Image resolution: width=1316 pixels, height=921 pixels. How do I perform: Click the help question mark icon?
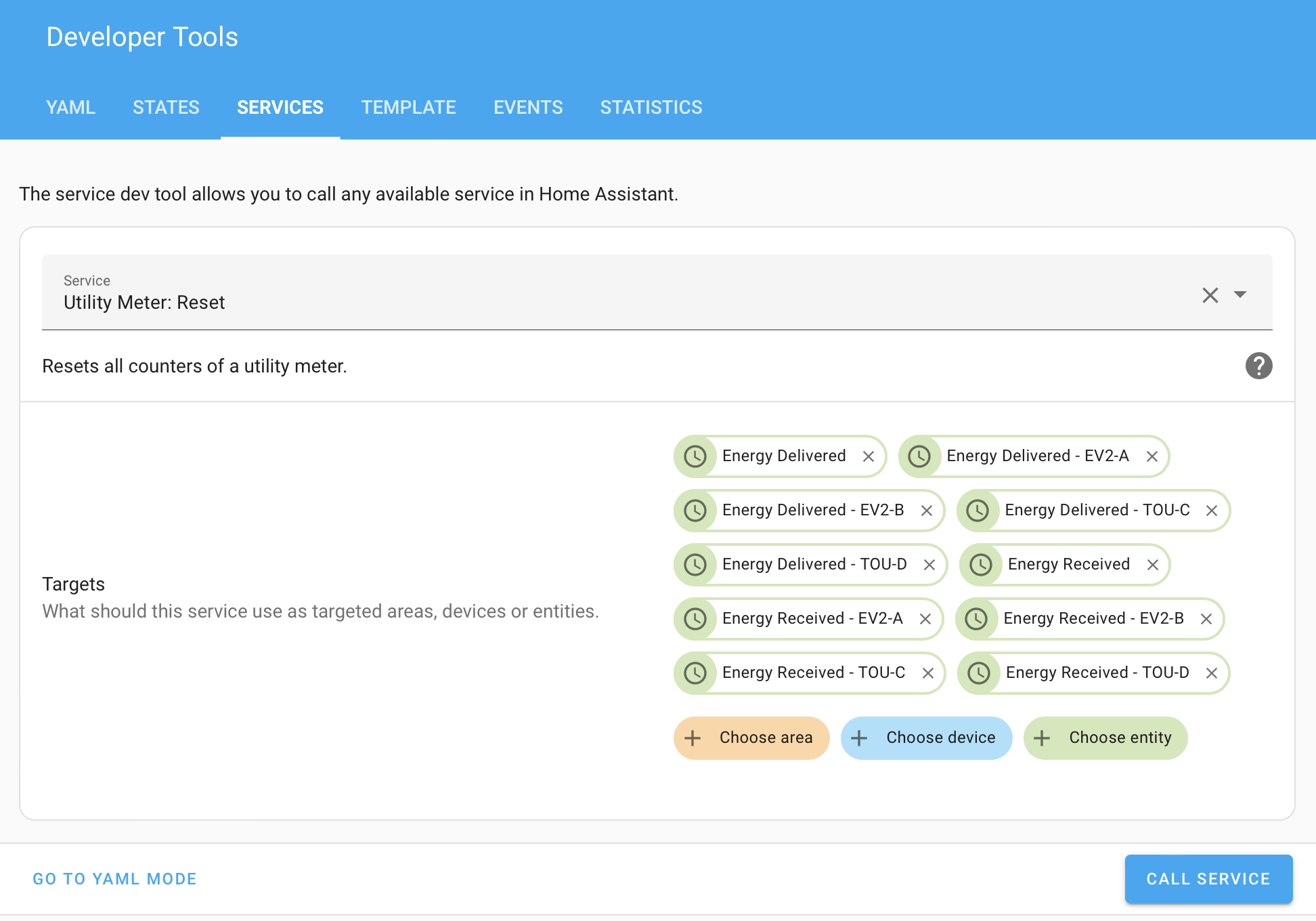1258,366
